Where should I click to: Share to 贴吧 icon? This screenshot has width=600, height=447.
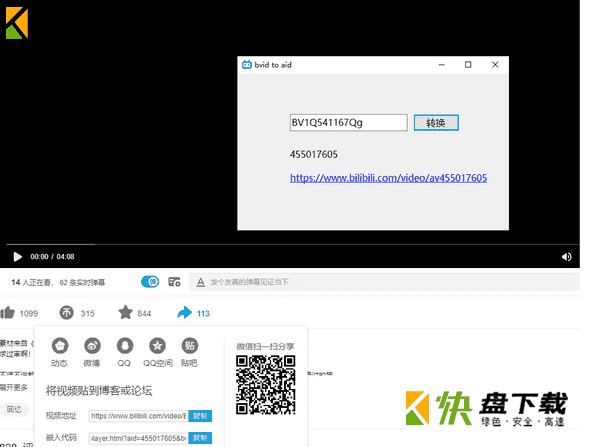point(190,346)
